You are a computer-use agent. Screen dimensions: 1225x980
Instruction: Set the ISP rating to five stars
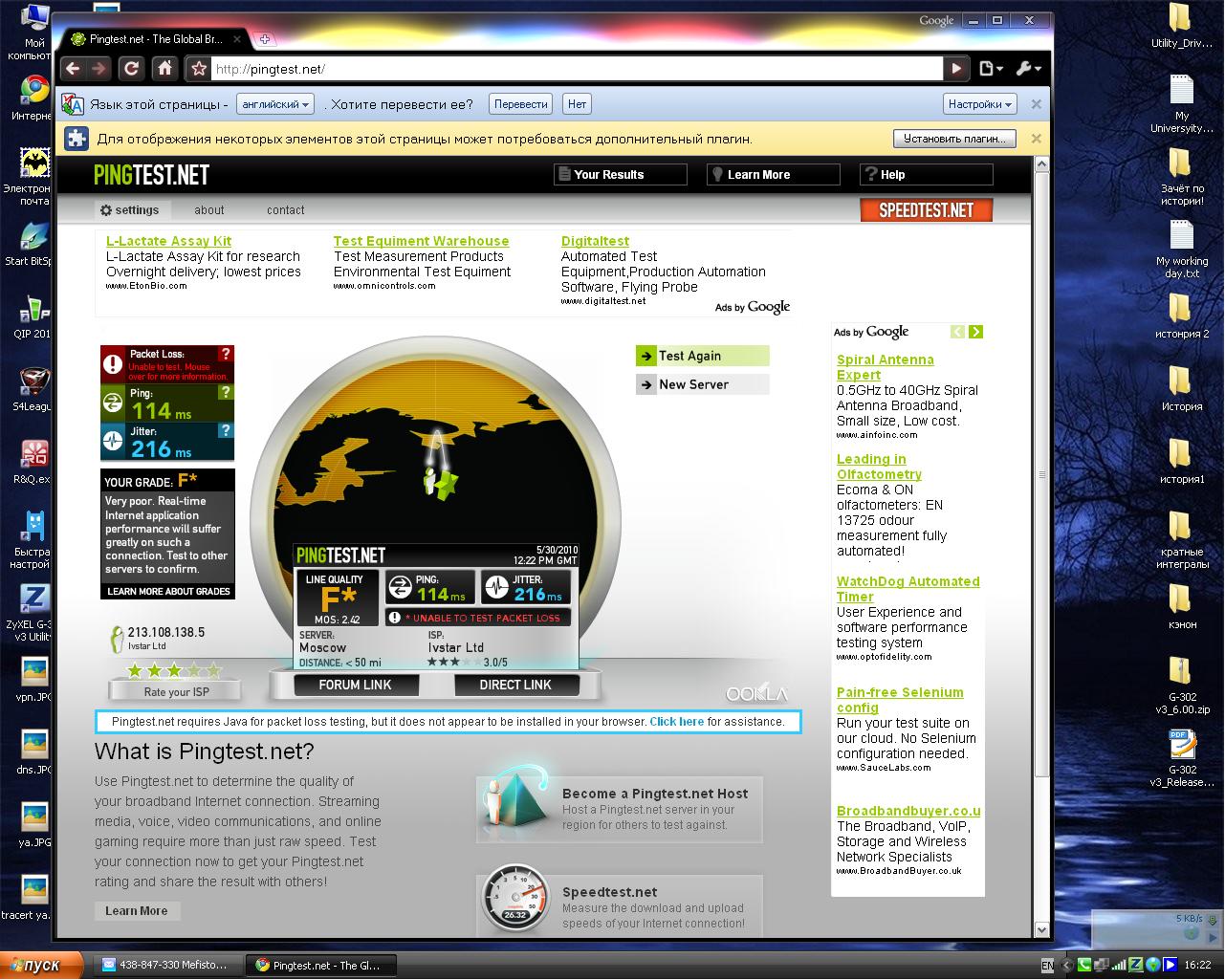[213, 670]
